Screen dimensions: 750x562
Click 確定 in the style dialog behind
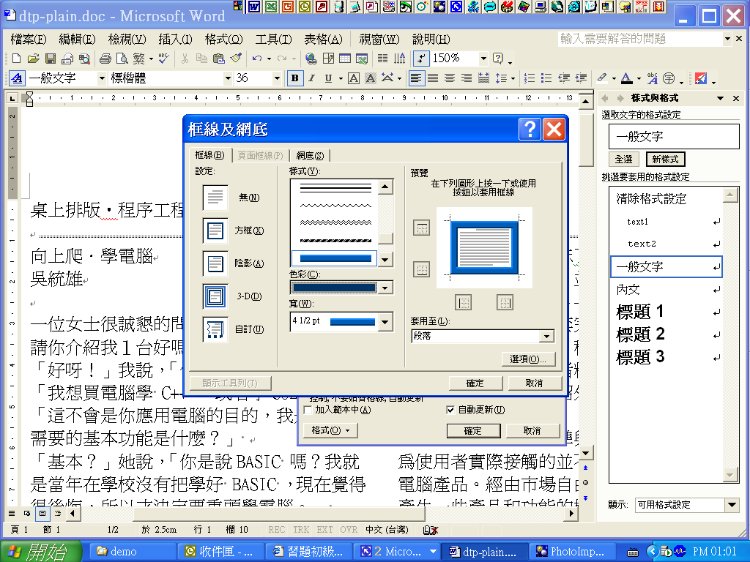473,431
